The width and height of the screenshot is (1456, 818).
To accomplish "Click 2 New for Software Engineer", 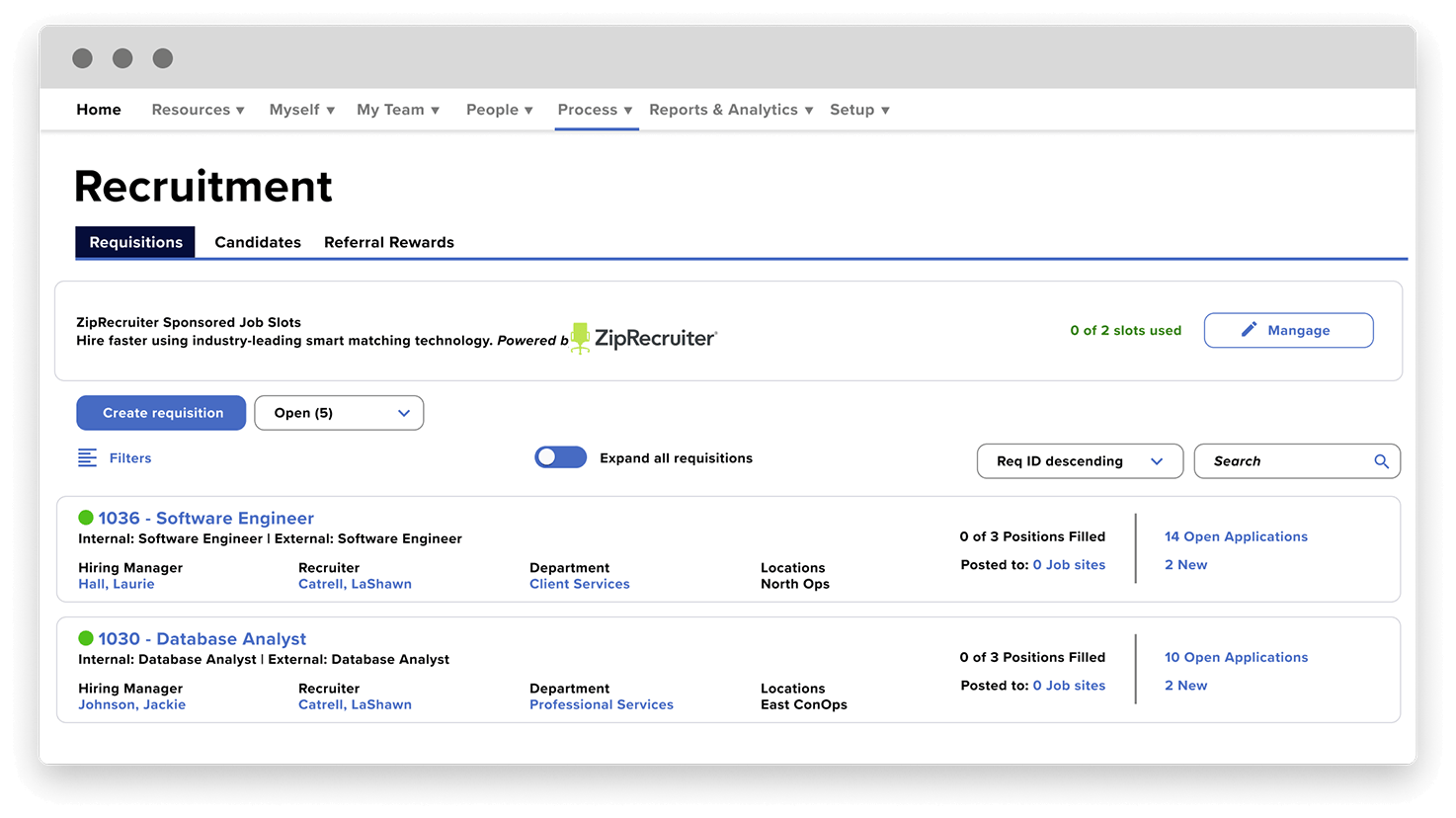I will pos(1185,565).
